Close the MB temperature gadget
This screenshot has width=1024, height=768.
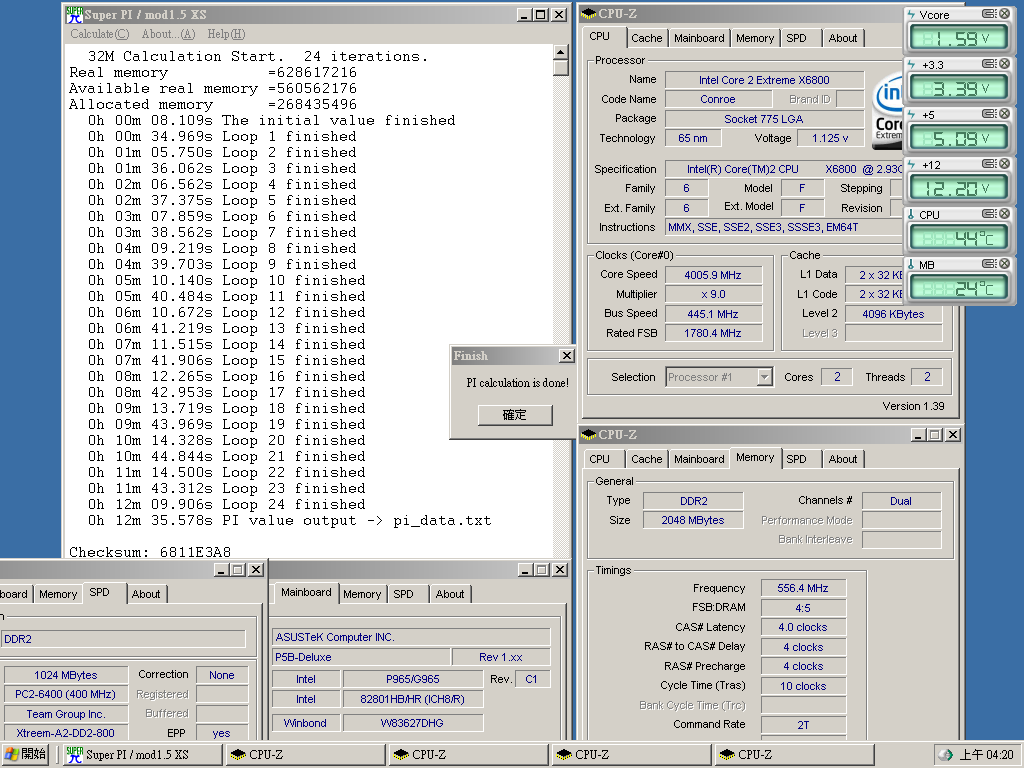[1004, 263]
